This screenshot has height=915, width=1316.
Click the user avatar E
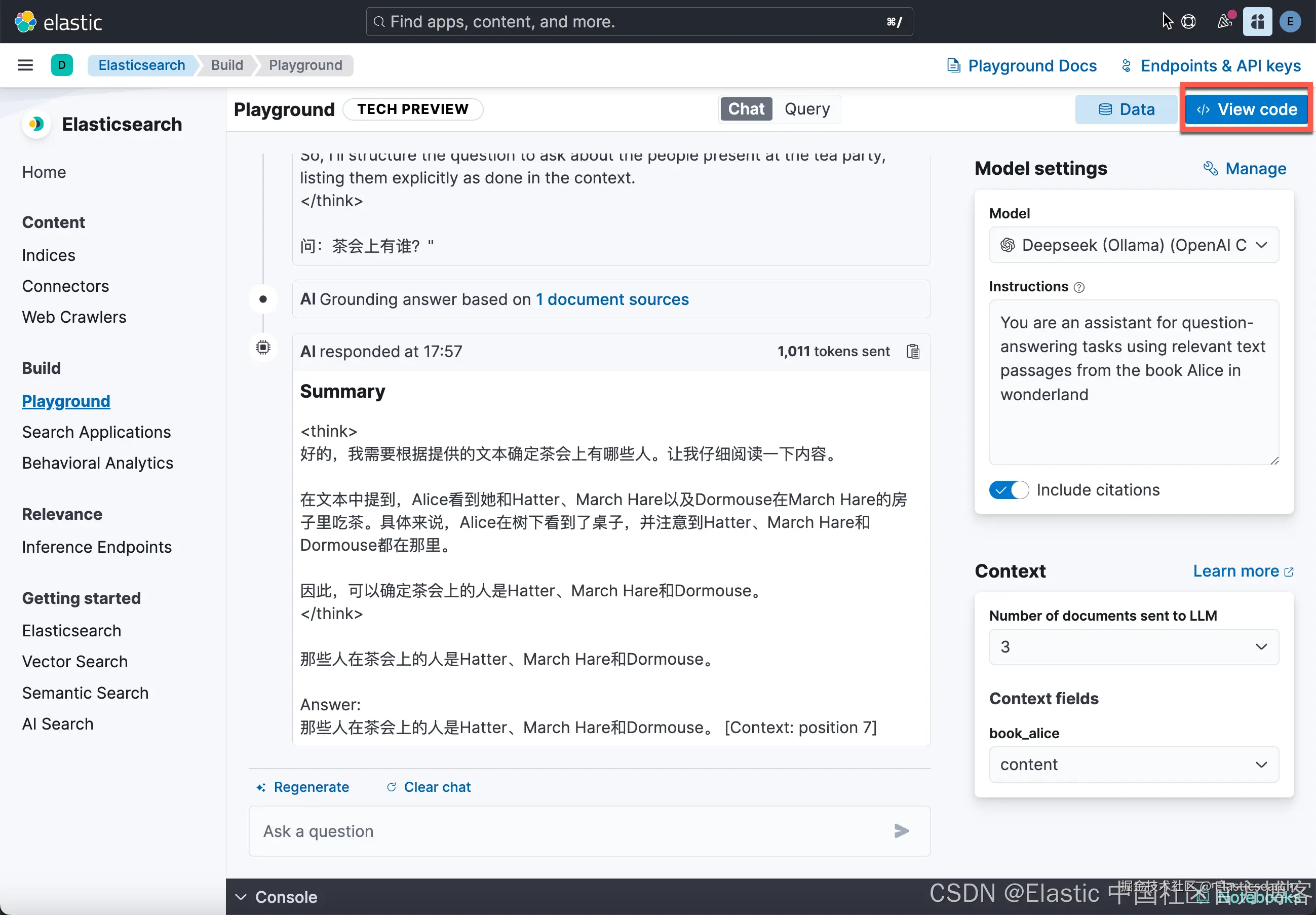coord(1290,22)
